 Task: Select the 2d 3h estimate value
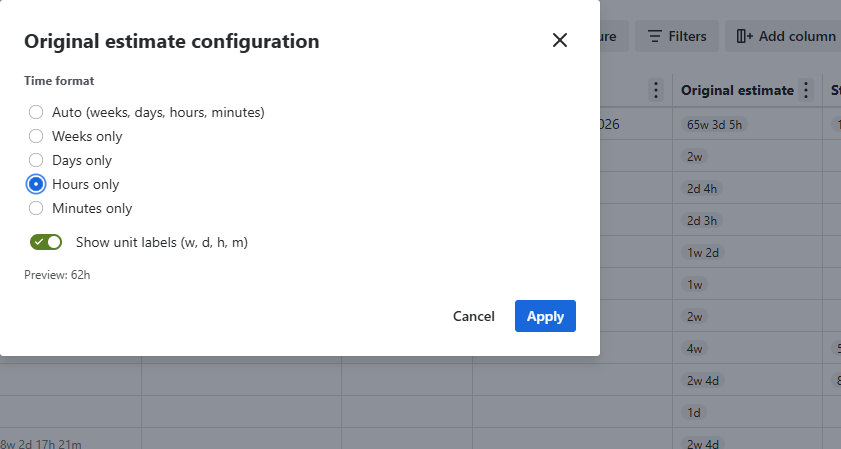coord(702,220)
